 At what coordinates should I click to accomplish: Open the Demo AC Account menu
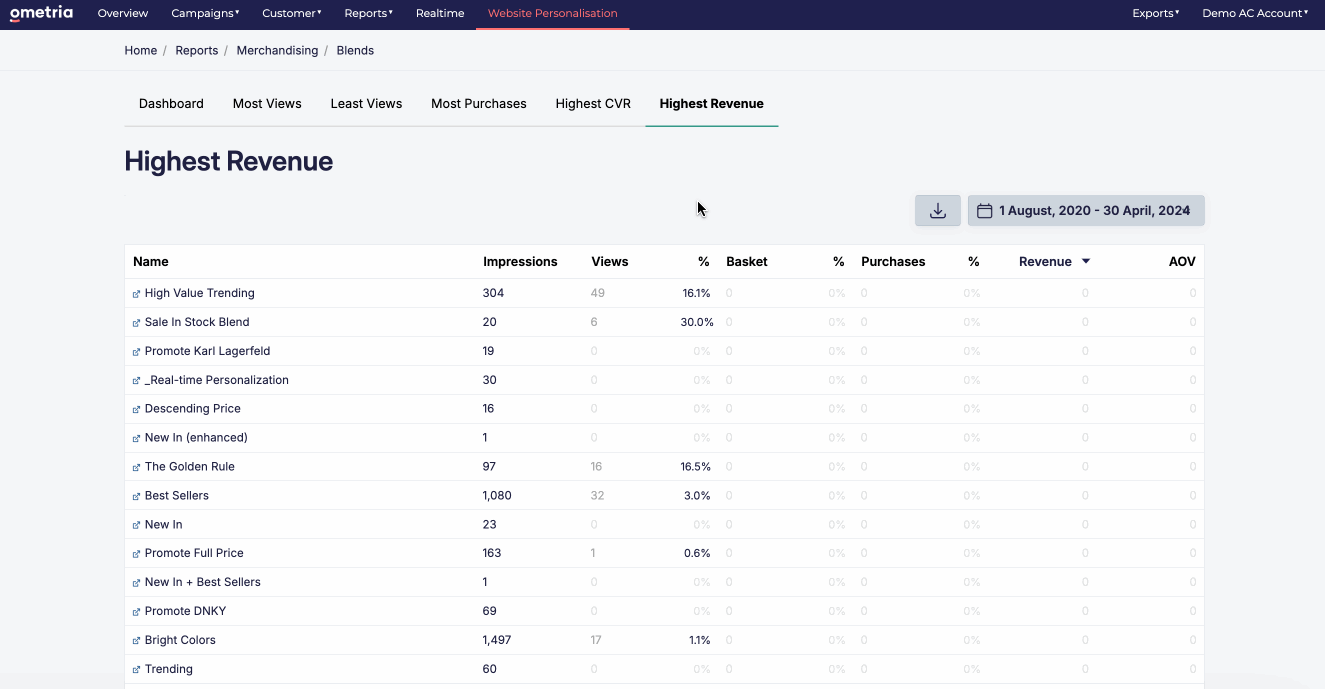(x=1255, y=13)
